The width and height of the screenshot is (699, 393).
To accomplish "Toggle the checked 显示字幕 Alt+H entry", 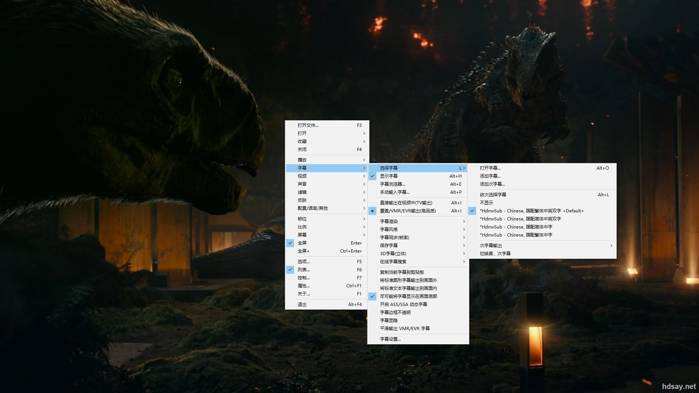I will click(418, 176).
